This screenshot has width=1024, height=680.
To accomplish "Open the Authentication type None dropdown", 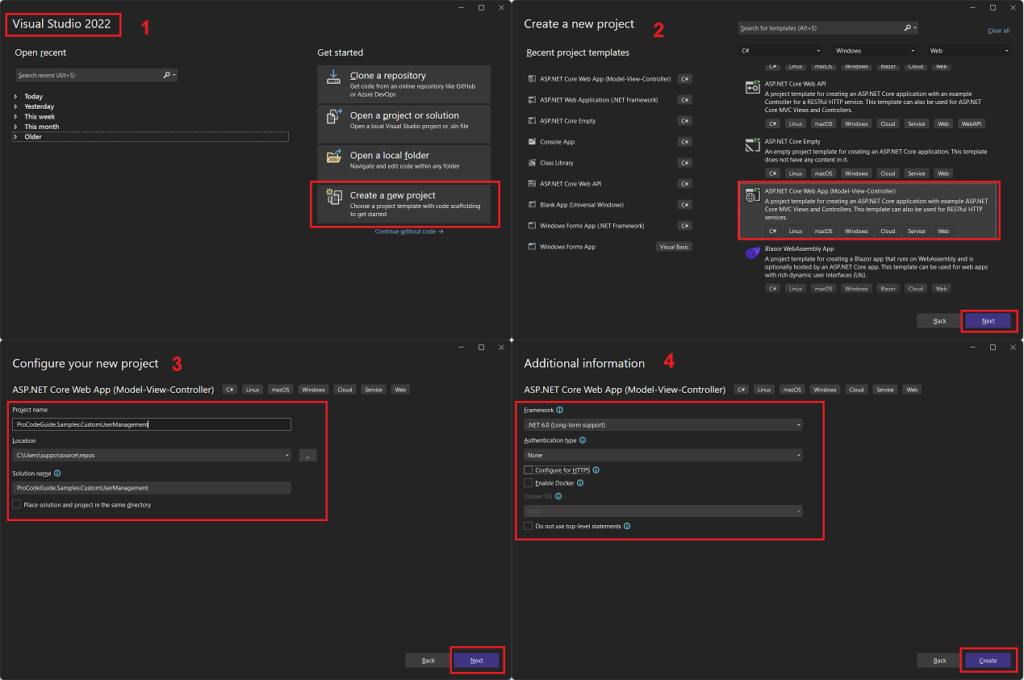I will (664, 455).
